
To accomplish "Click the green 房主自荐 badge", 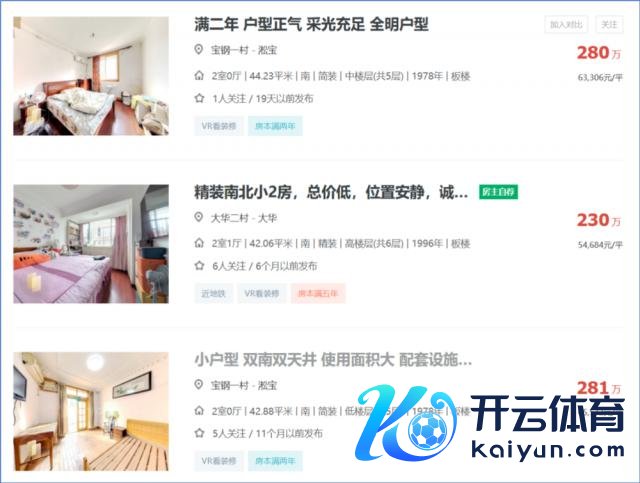I will point(498,192).
